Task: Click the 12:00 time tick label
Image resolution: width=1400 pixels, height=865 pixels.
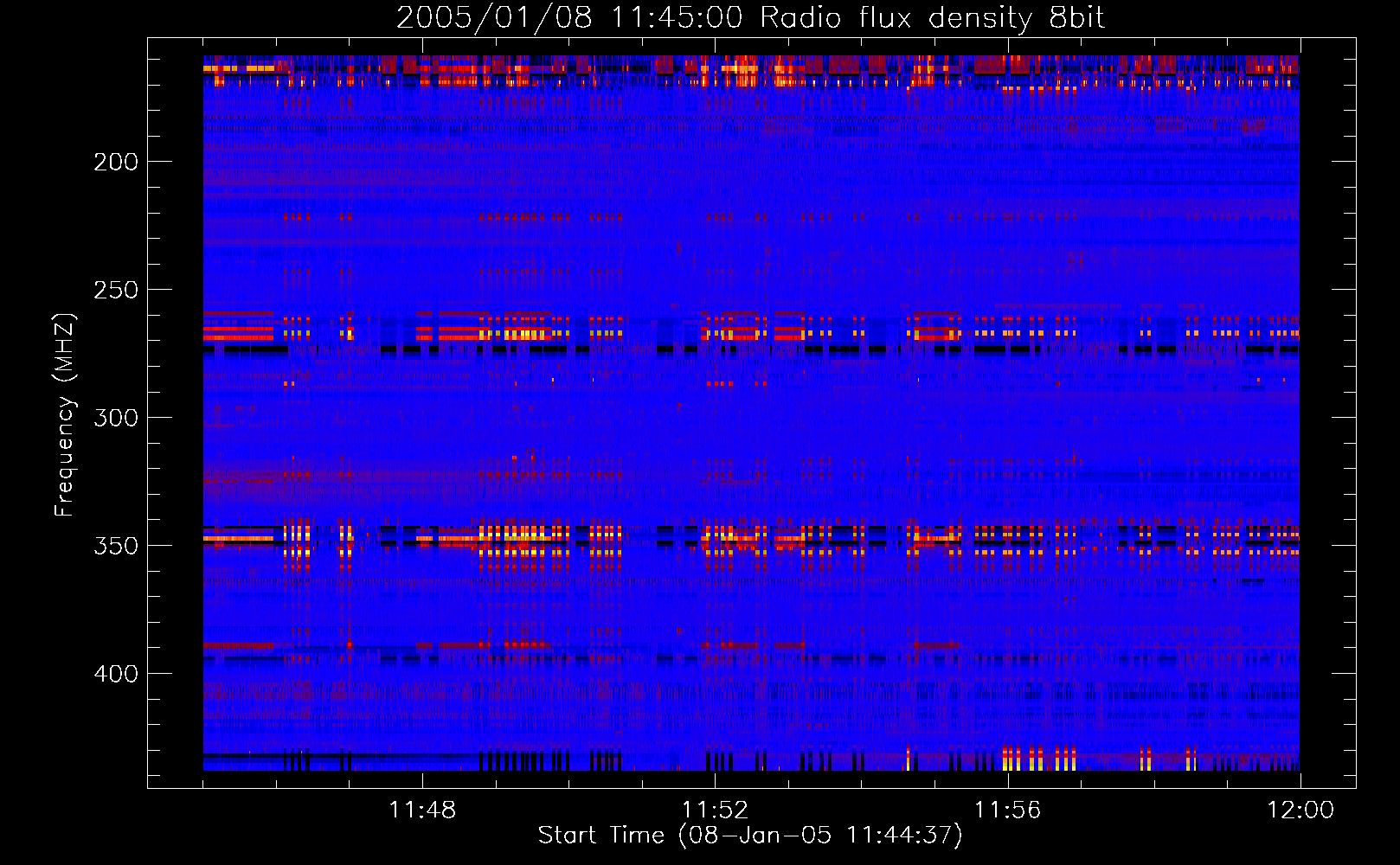Action: coord(1300,811)
